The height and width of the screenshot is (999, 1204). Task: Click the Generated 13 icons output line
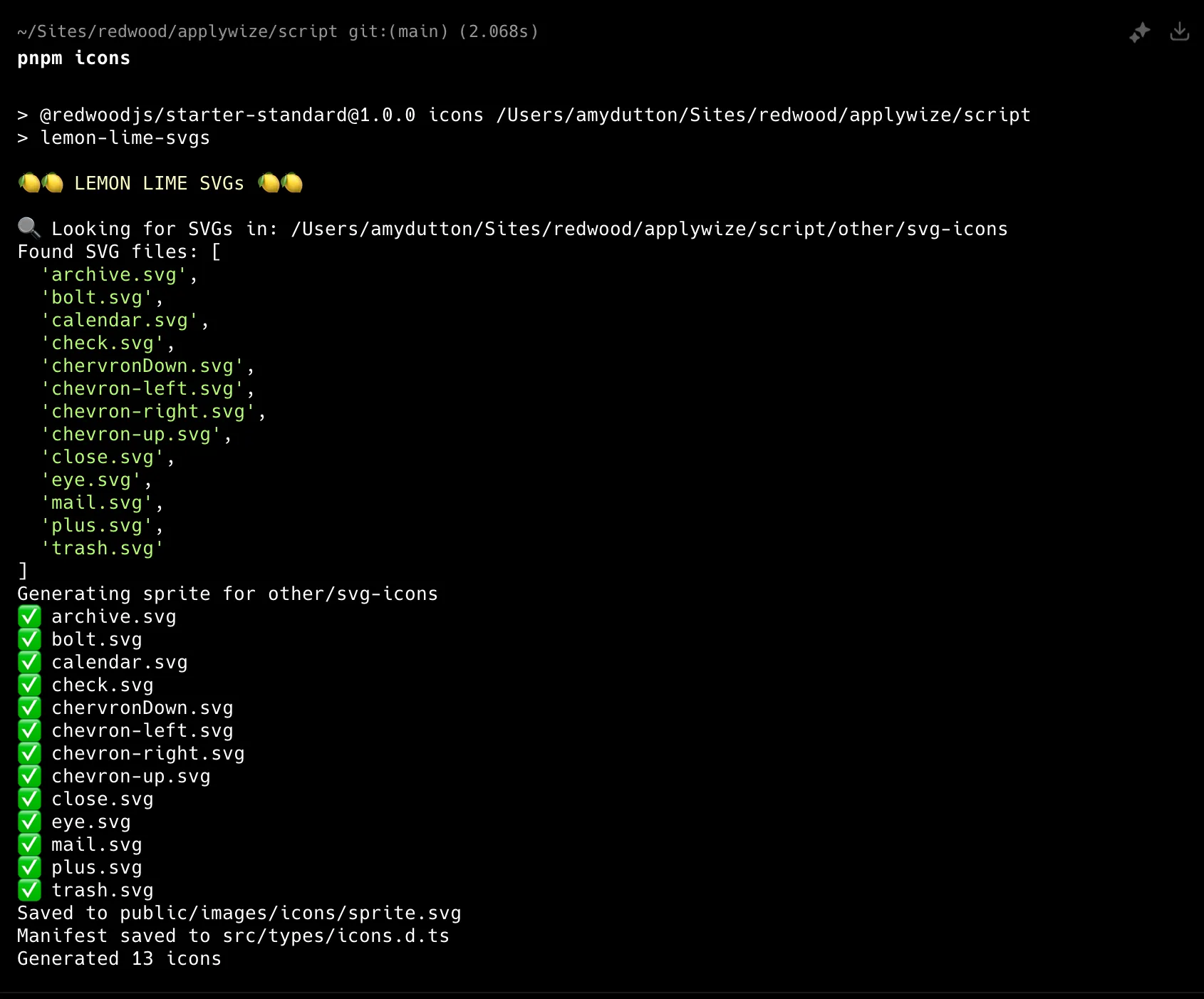point(119,958)
